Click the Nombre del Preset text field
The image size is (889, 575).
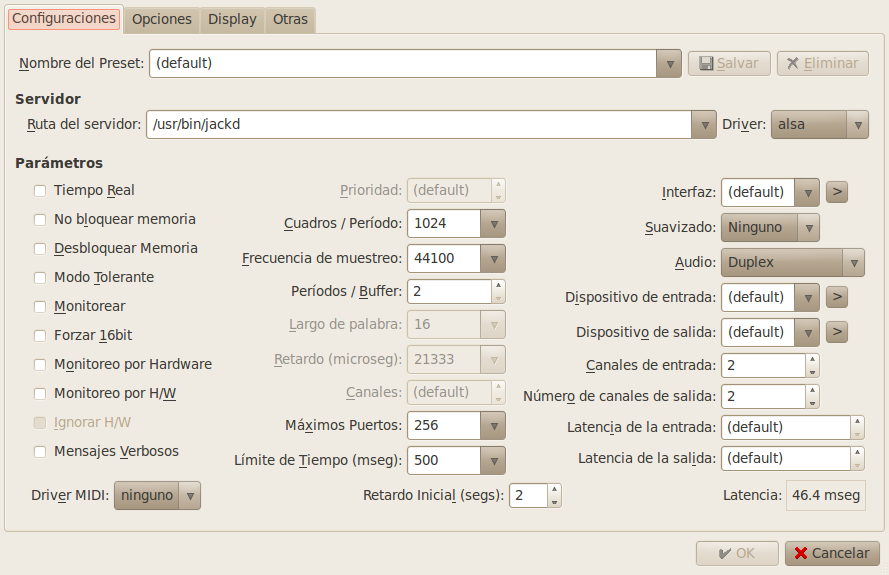coord(403,64)
